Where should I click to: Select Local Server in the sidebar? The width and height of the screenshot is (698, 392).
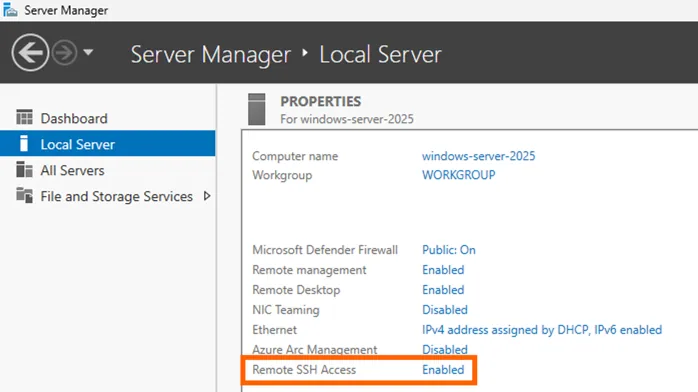point(107,143)
